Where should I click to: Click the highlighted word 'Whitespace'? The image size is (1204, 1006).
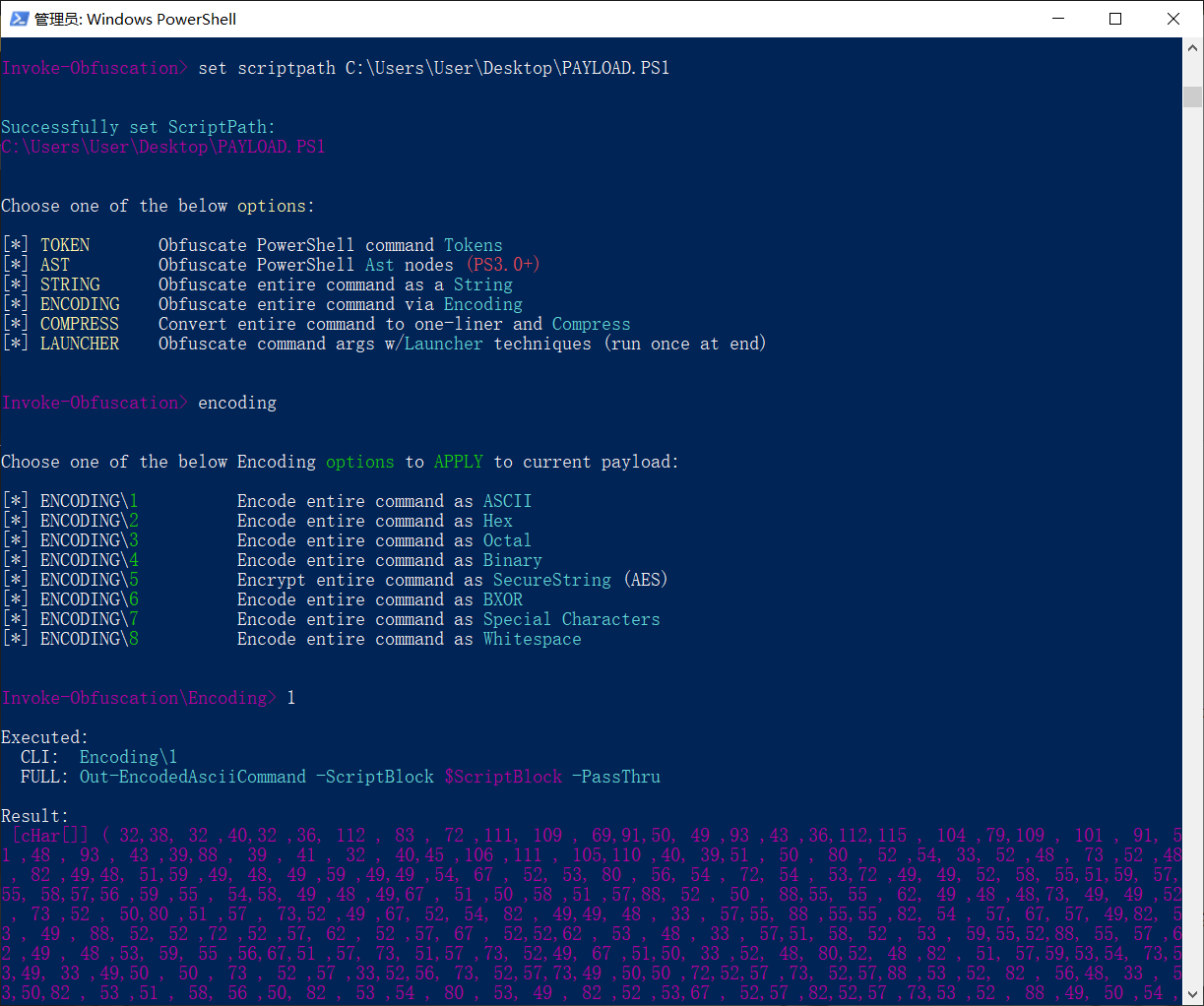tap(533, 639)
